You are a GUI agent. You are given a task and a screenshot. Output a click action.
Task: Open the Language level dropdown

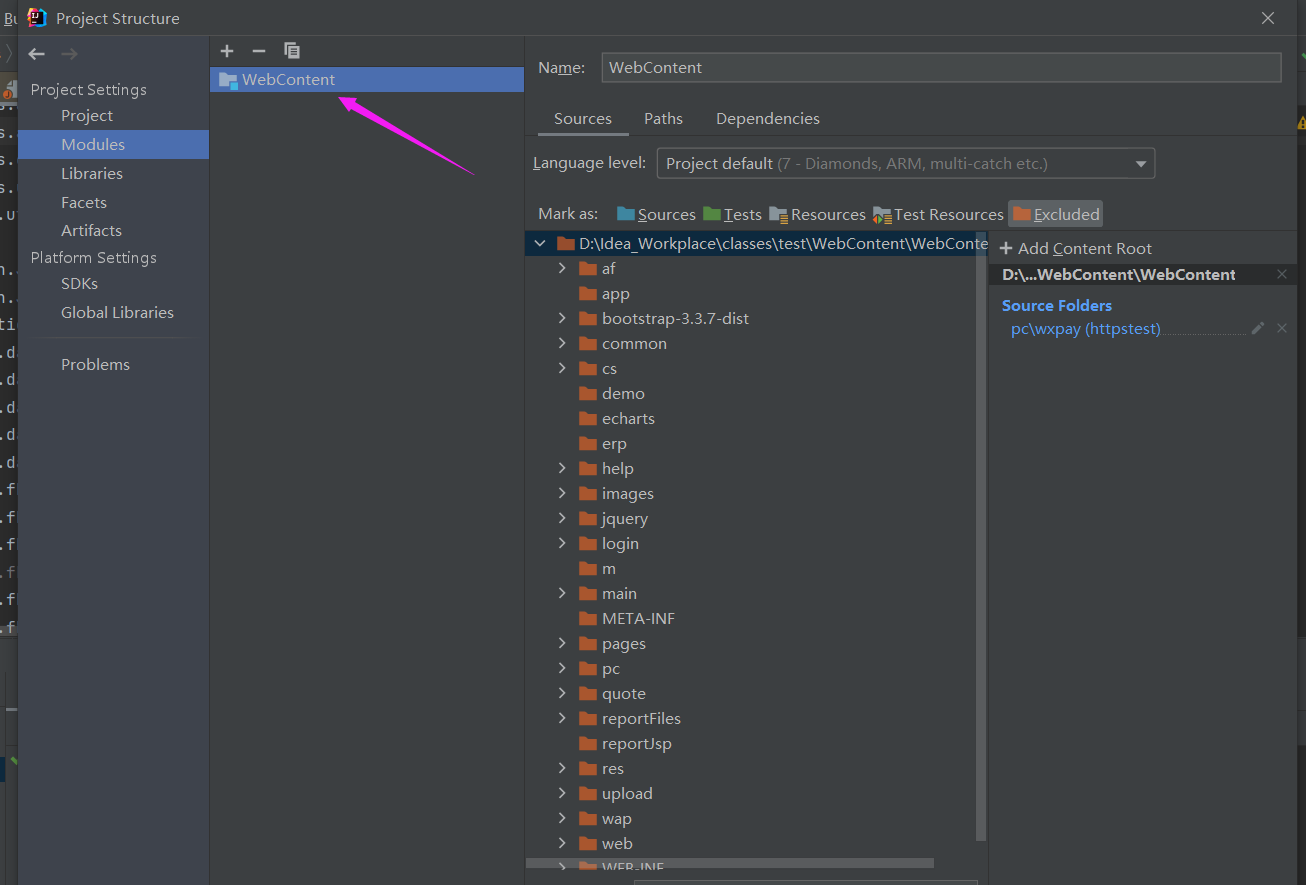point(905,163)
